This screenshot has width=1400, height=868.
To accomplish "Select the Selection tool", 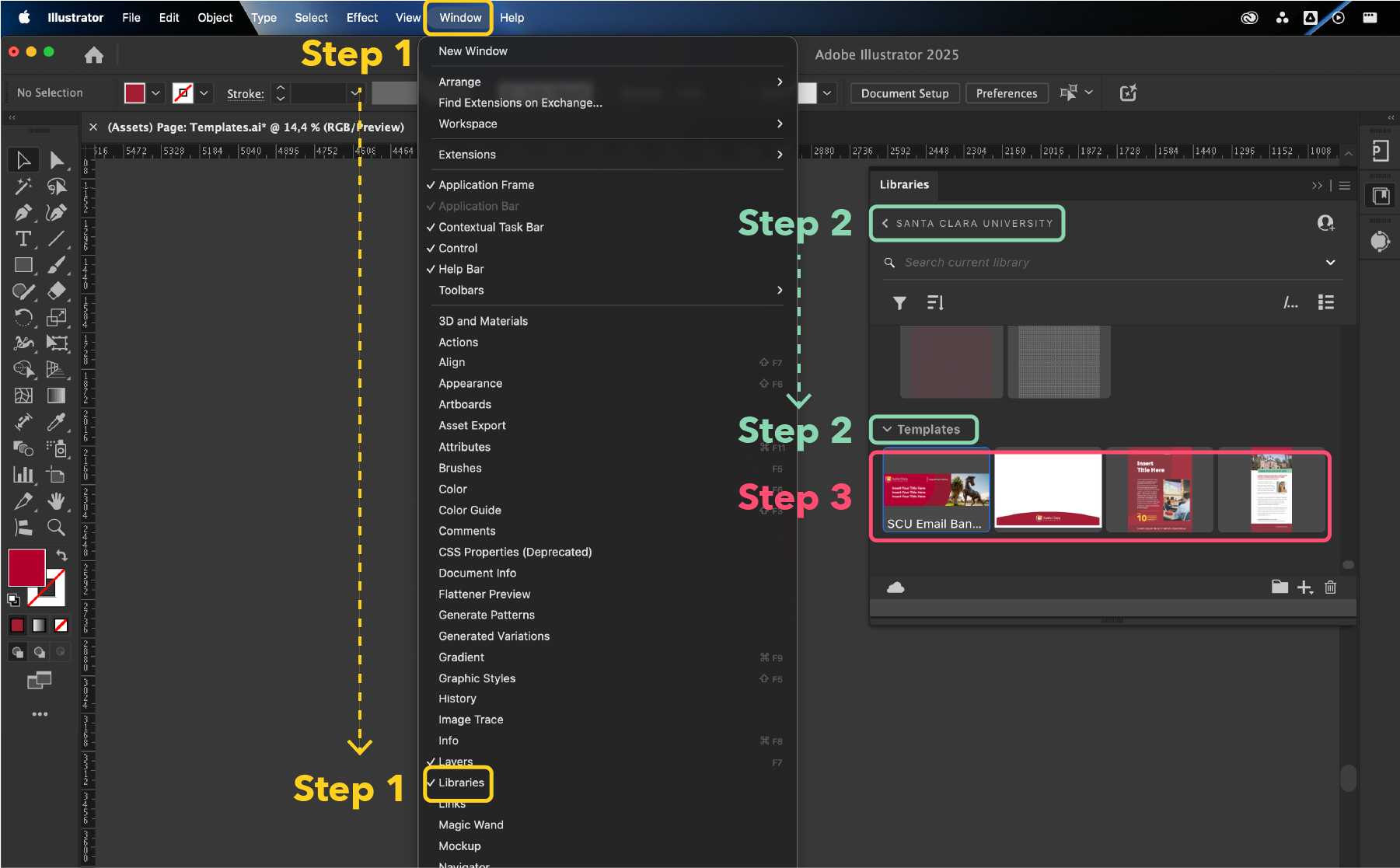I will (x=23, y=160).
